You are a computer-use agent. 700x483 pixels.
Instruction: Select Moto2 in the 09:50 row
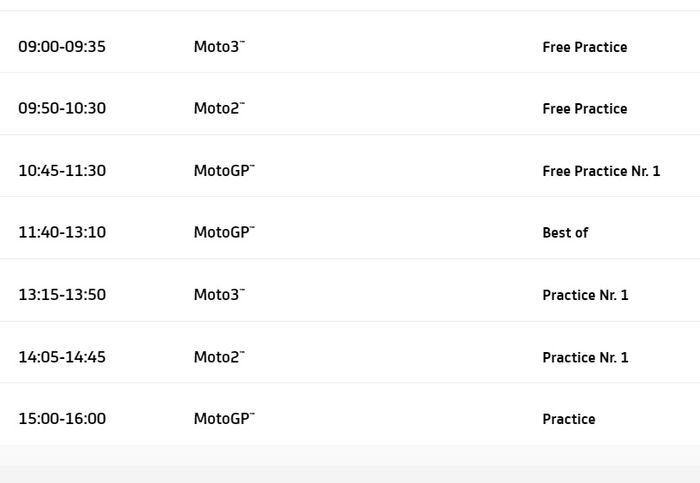pos(219,108)
